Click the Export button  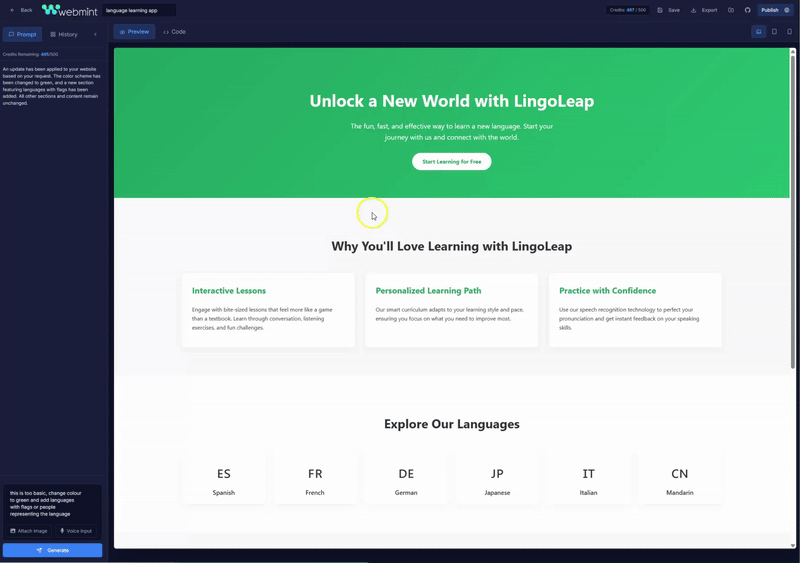(x=704, y=10)
